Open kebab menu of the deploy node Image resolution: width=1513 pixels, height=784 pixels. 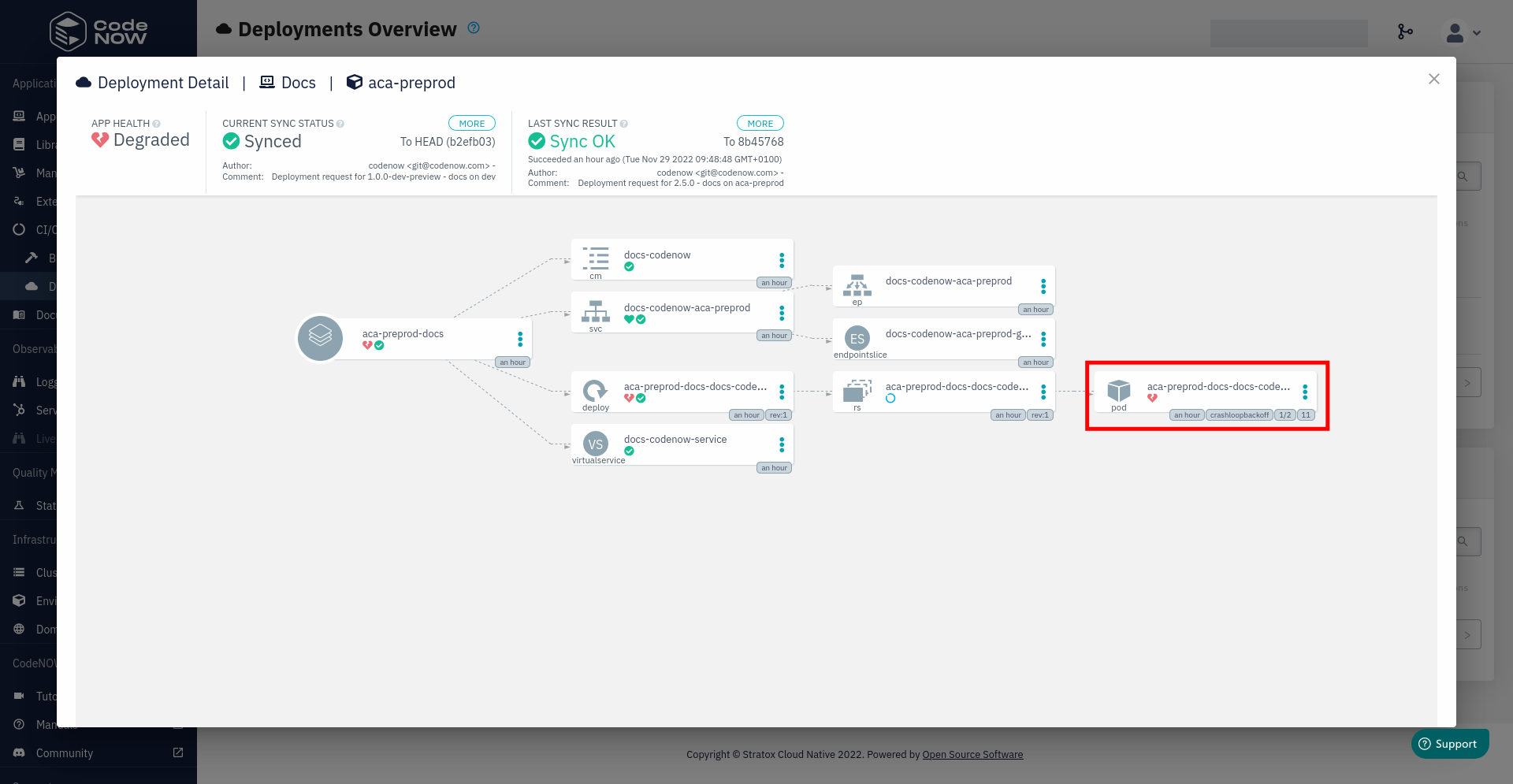(x=782, y=392)
